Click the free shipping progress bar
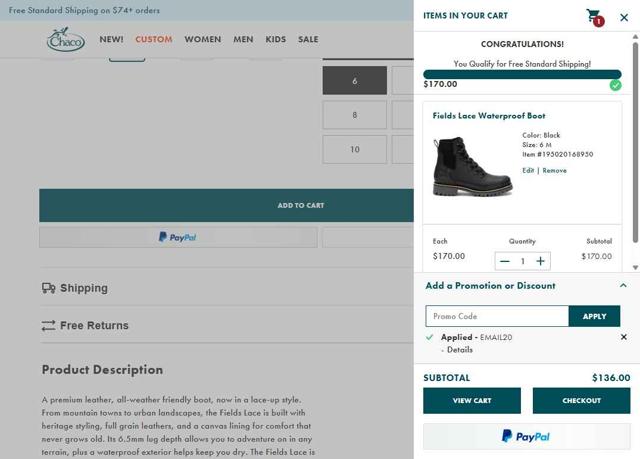 click(522, 74)
